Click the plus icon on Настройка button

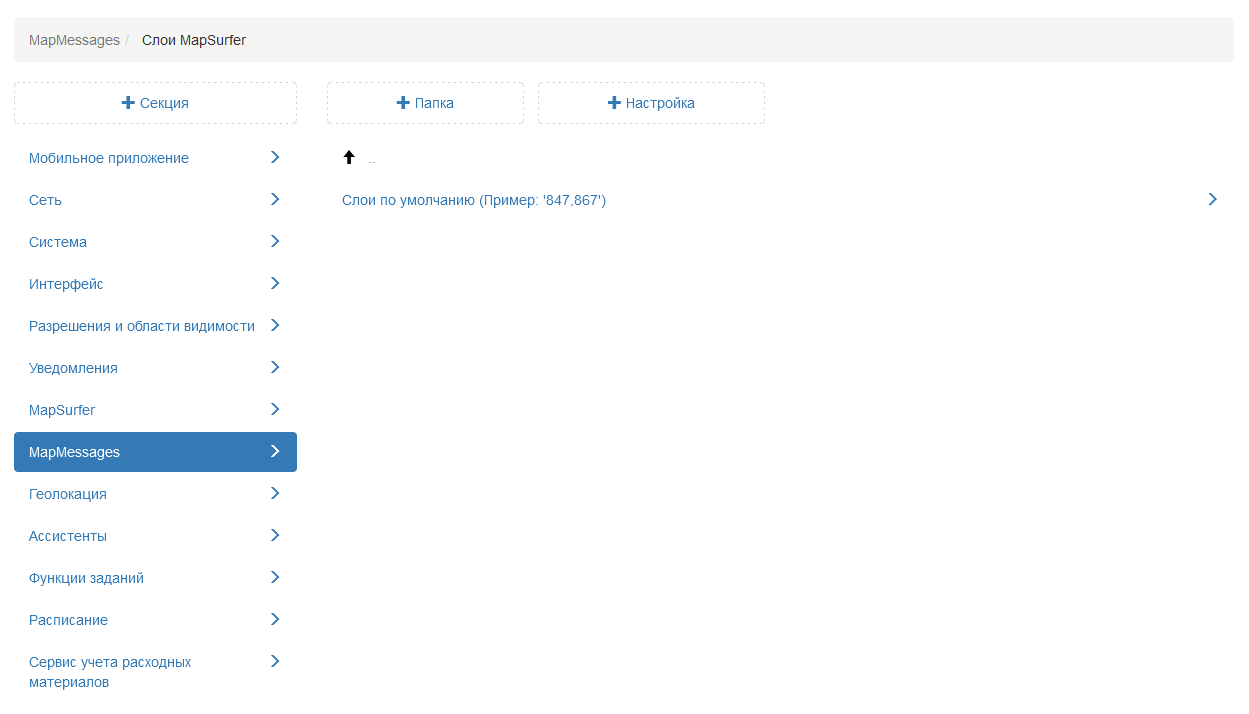pyautogui.click(x=614, y=103)
